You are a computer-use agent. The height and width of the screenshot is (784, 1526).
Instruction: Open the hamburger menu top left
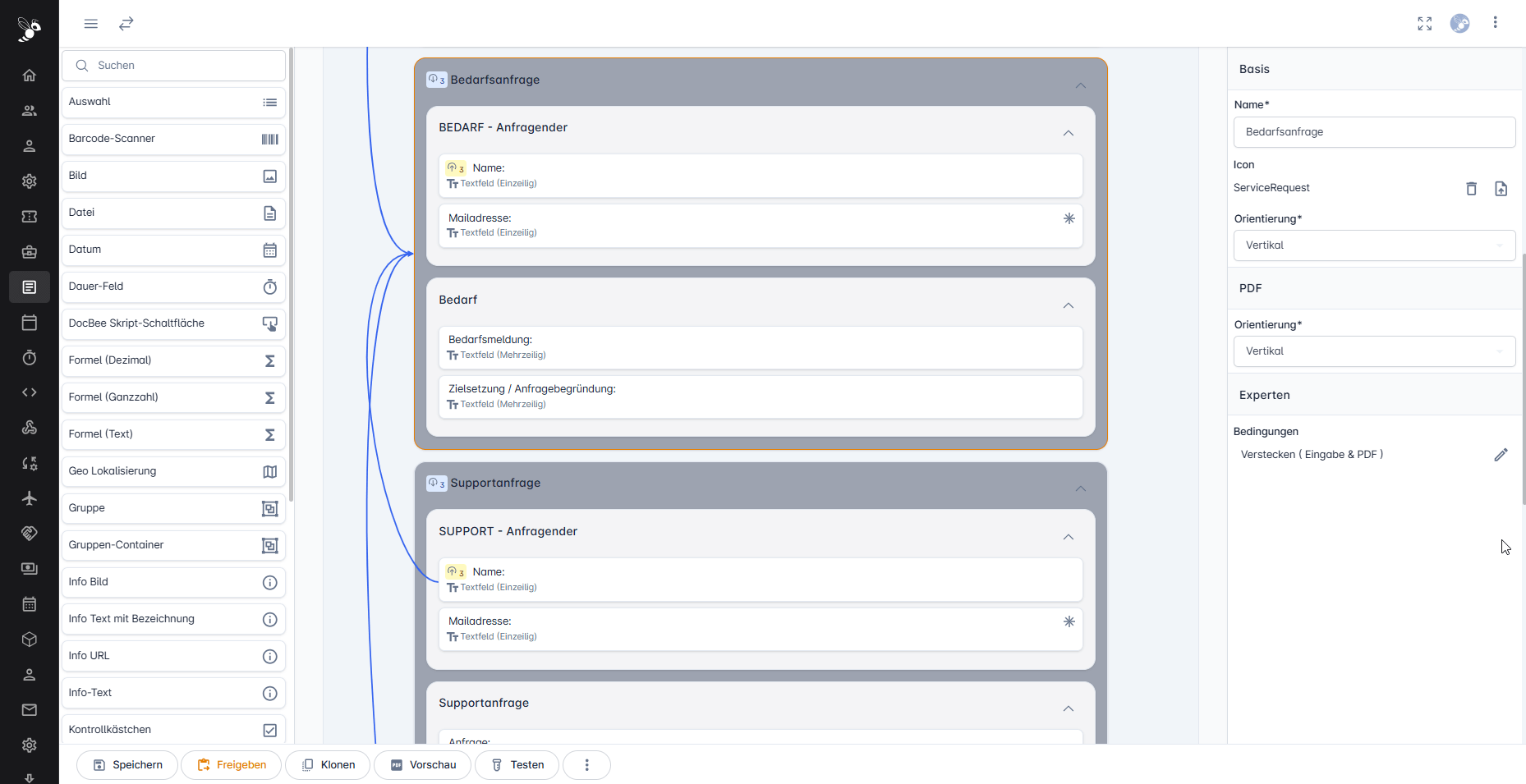[x=90, y=23]
